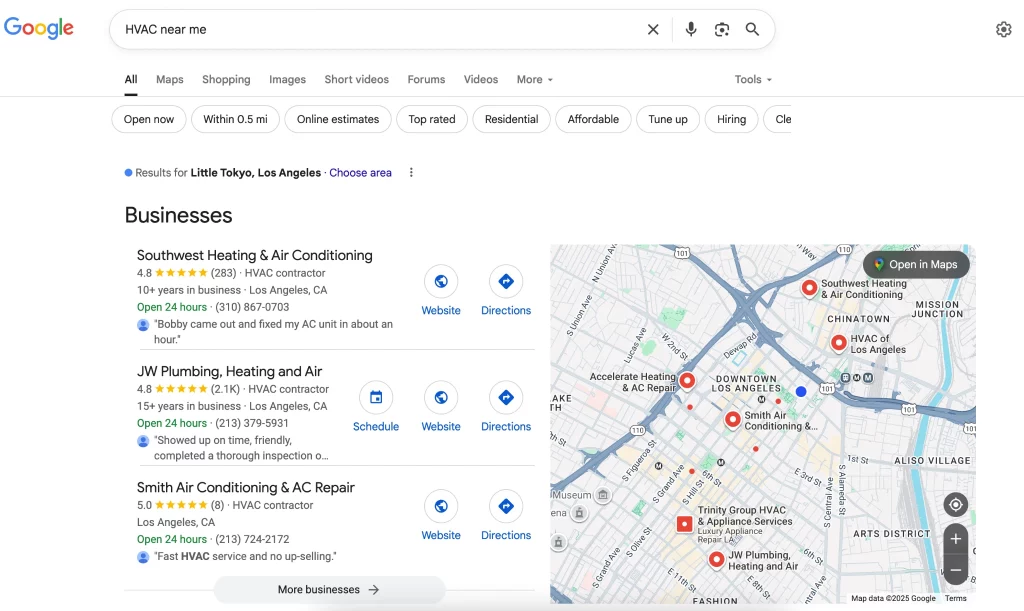Click the magnifying glass search icon
Viewport: 1024px width, 611px height.
(752, 29)
